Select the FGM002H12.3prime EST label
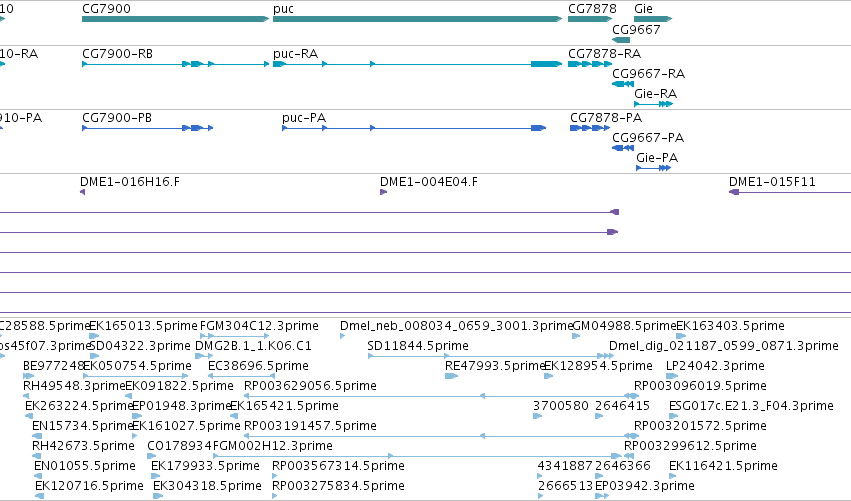The height and width of the screenshot is (501, 851). click(272, 446)
